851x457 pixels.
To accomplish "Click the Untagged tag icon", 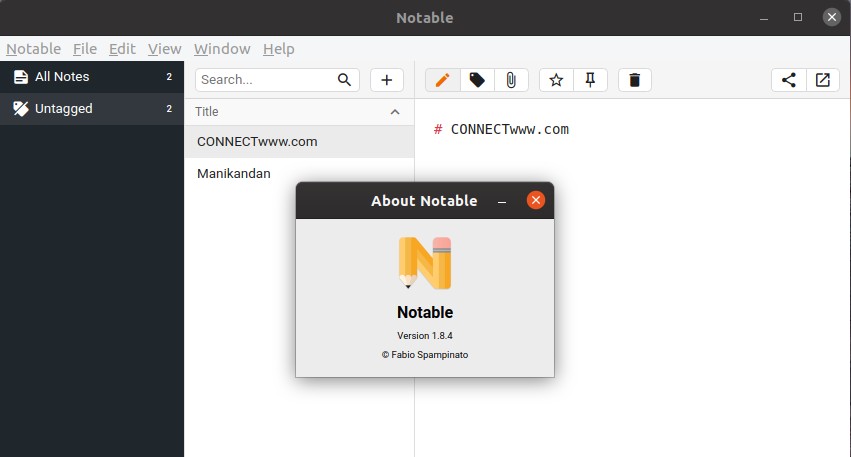I will (x=21, y=109).
